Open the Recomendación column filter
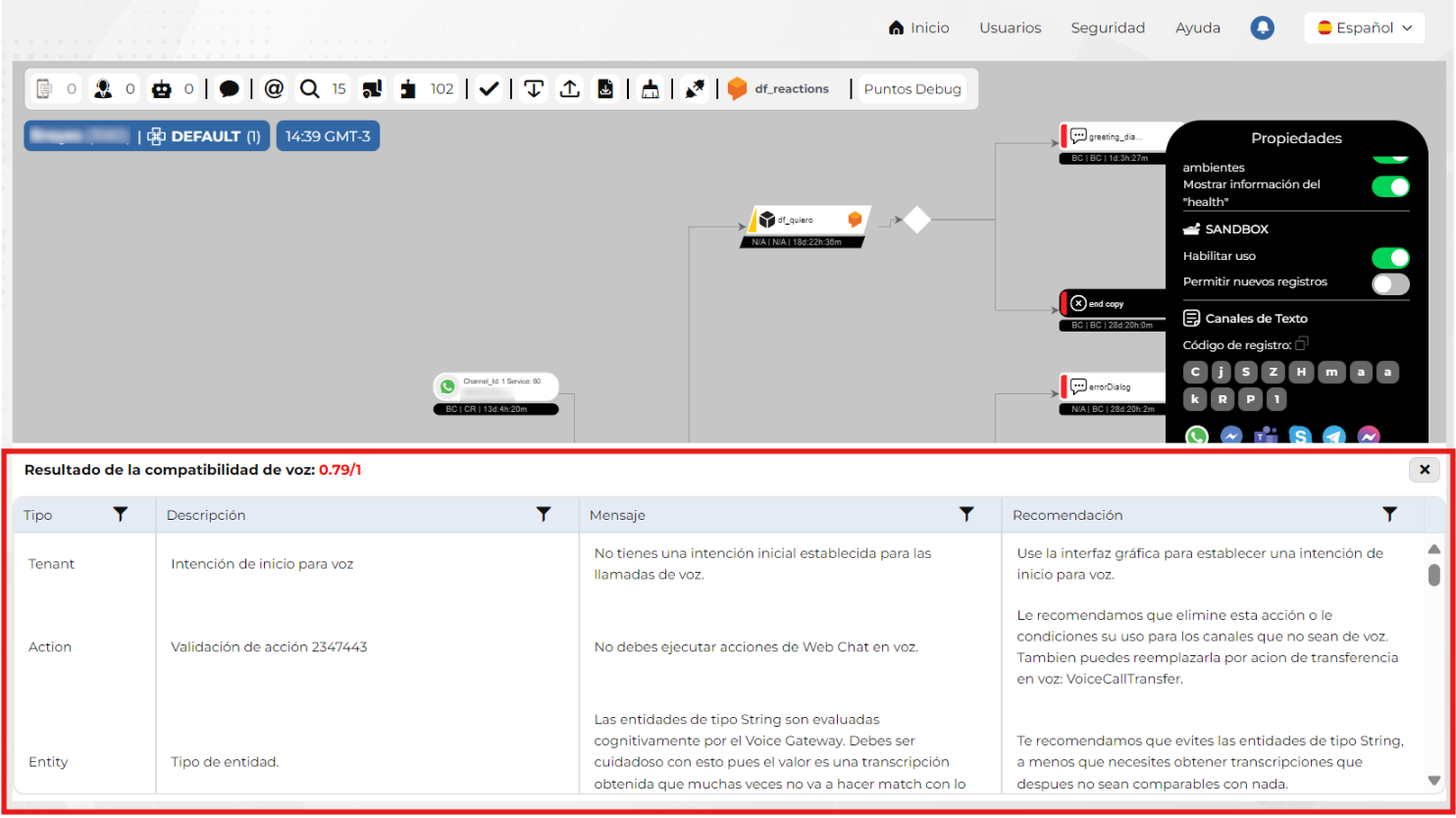The width and height of the screenshot is (1456, 818). (1389, 514)
